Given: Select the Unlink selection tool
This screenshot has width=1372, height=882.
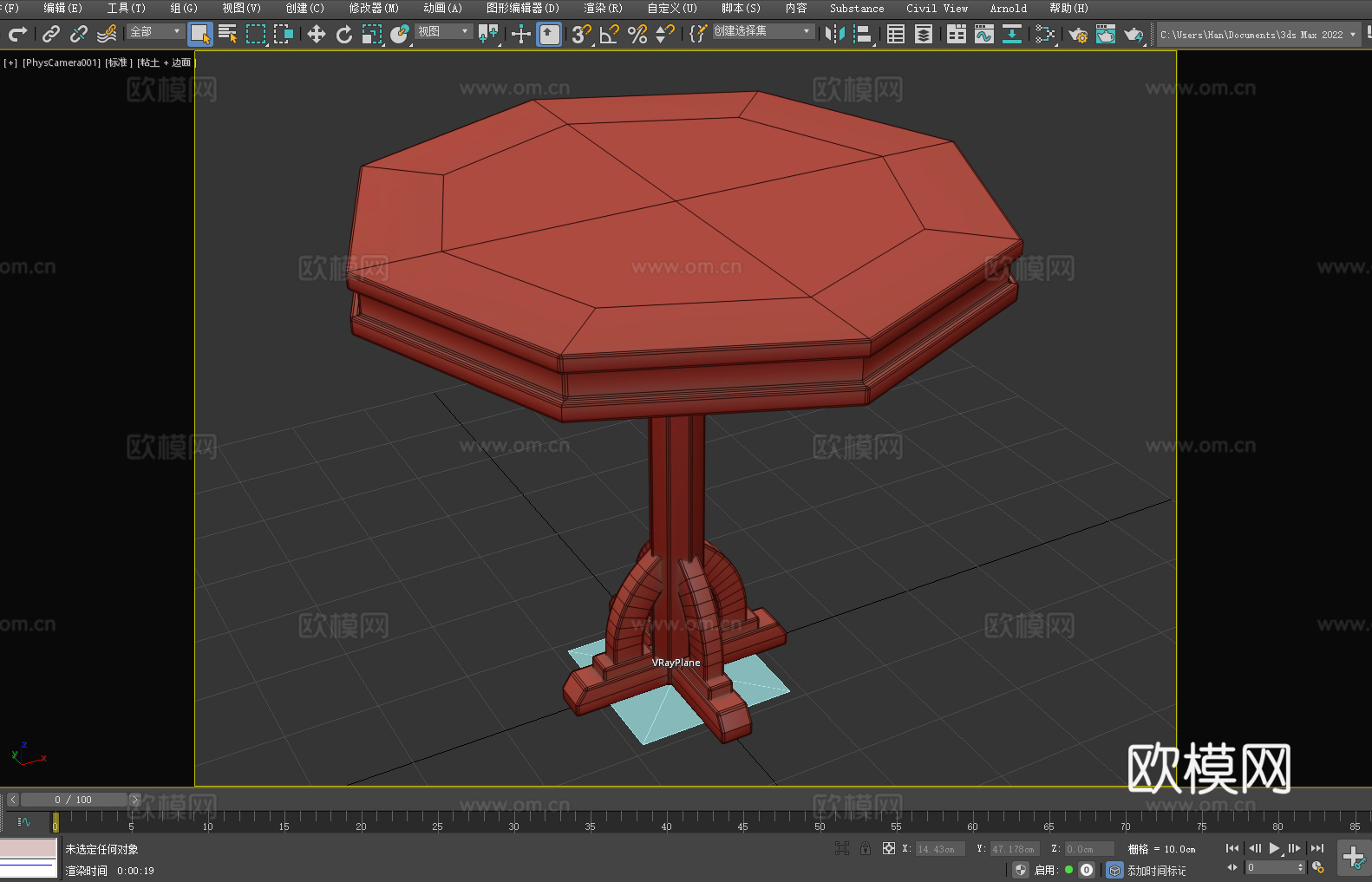Looking at the screenshot, I should [x=79, y=34].
